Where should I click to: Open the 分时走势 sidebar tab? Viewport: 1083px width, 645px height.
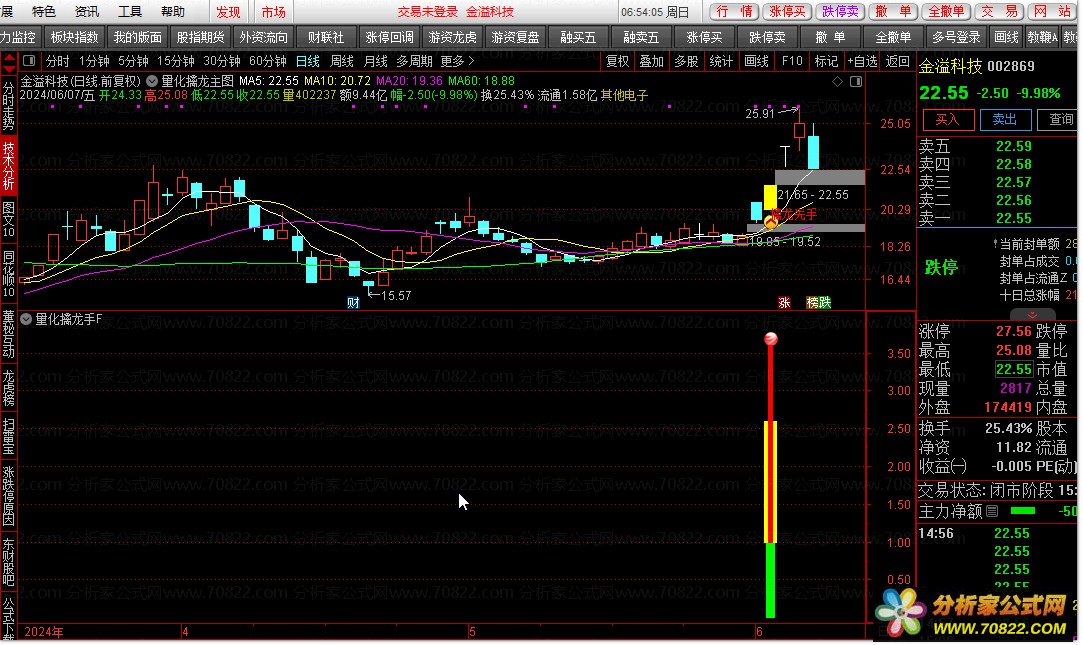pyautogui.click(x=8, y=106)
